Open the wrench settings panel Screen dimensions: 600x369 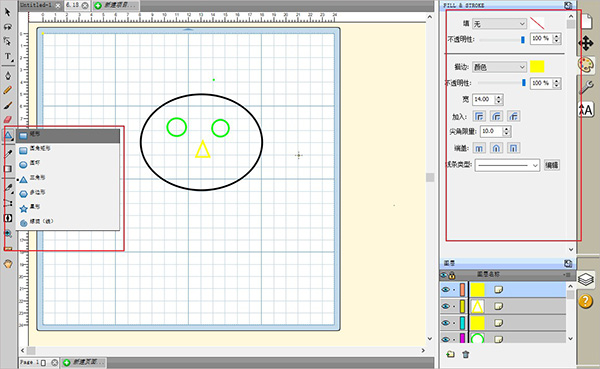point(586,87)
